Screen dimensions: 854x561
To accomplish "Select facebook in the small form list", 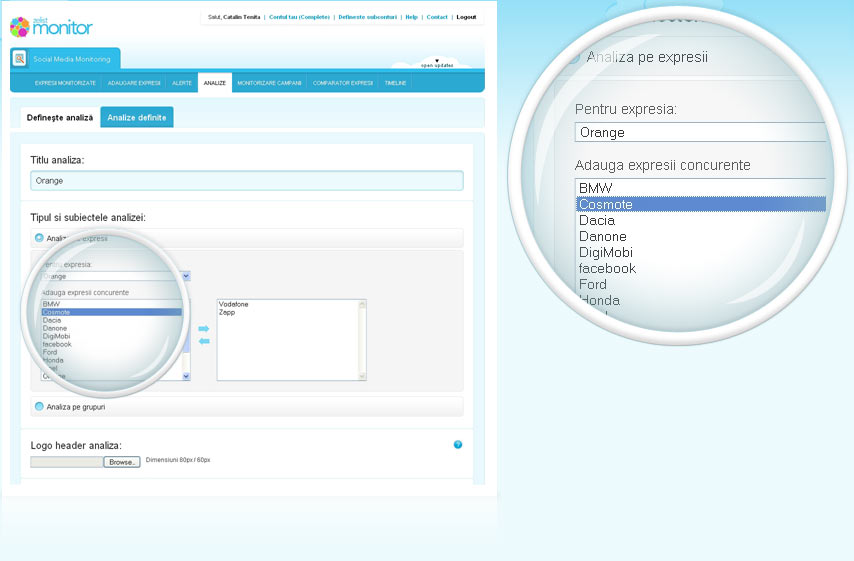I will [57, 344].
